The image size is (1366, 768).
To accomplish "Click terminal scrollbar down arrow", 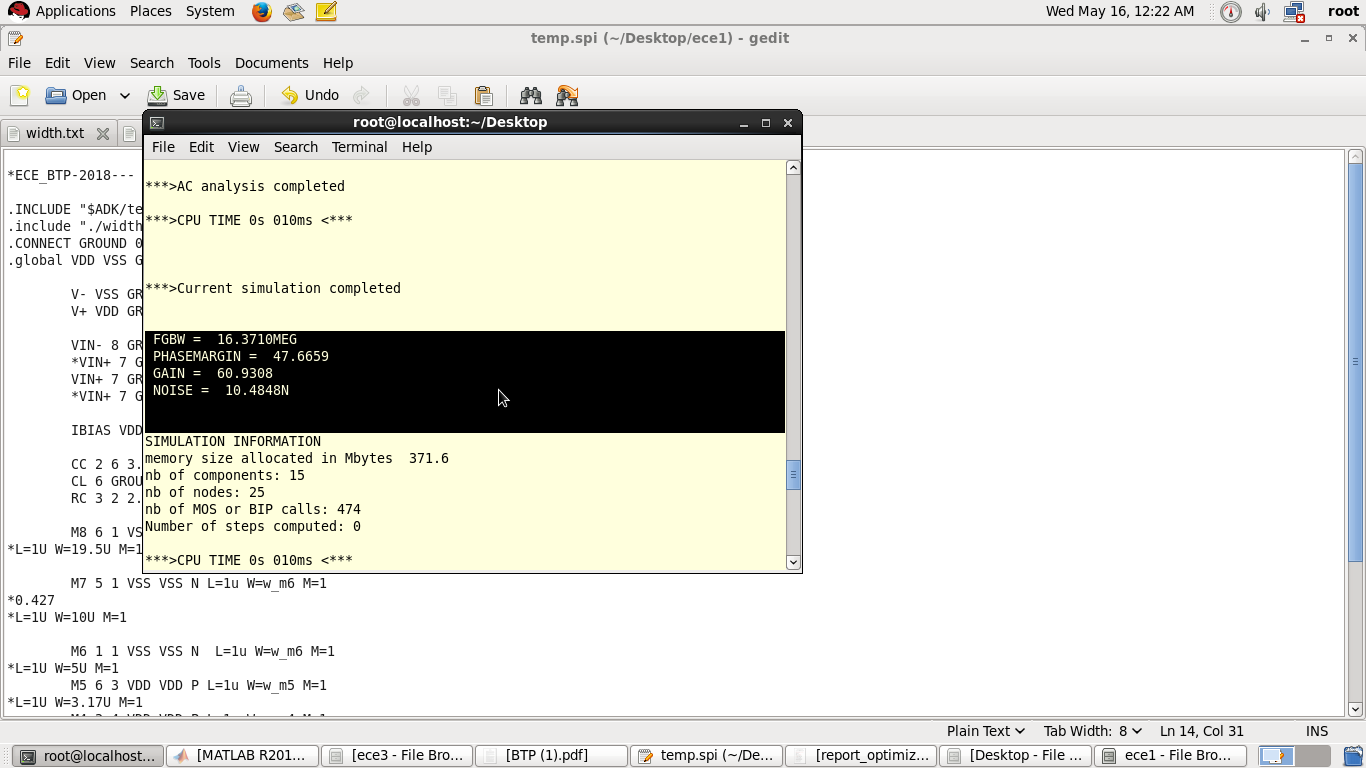I will (793, 562).
